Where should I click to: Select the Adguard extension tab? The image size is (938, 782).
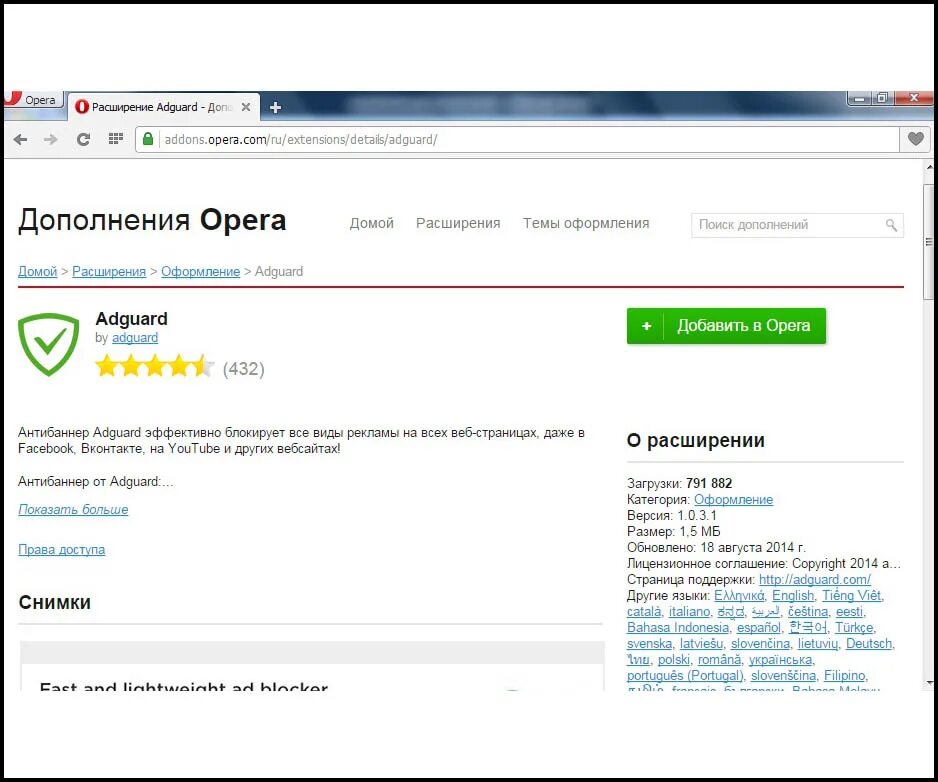(162, 107)
